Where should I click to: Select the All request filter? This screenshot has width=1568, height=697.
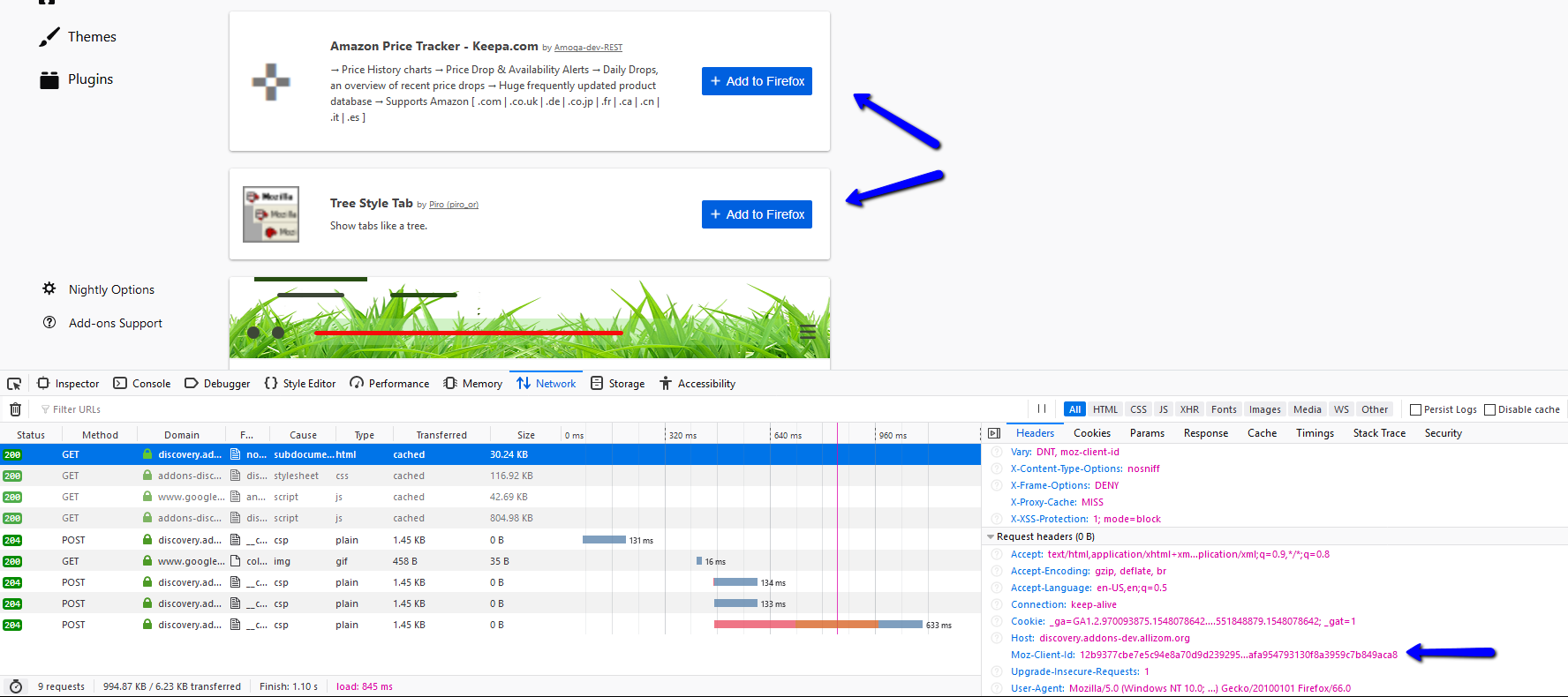point(1074,409)
